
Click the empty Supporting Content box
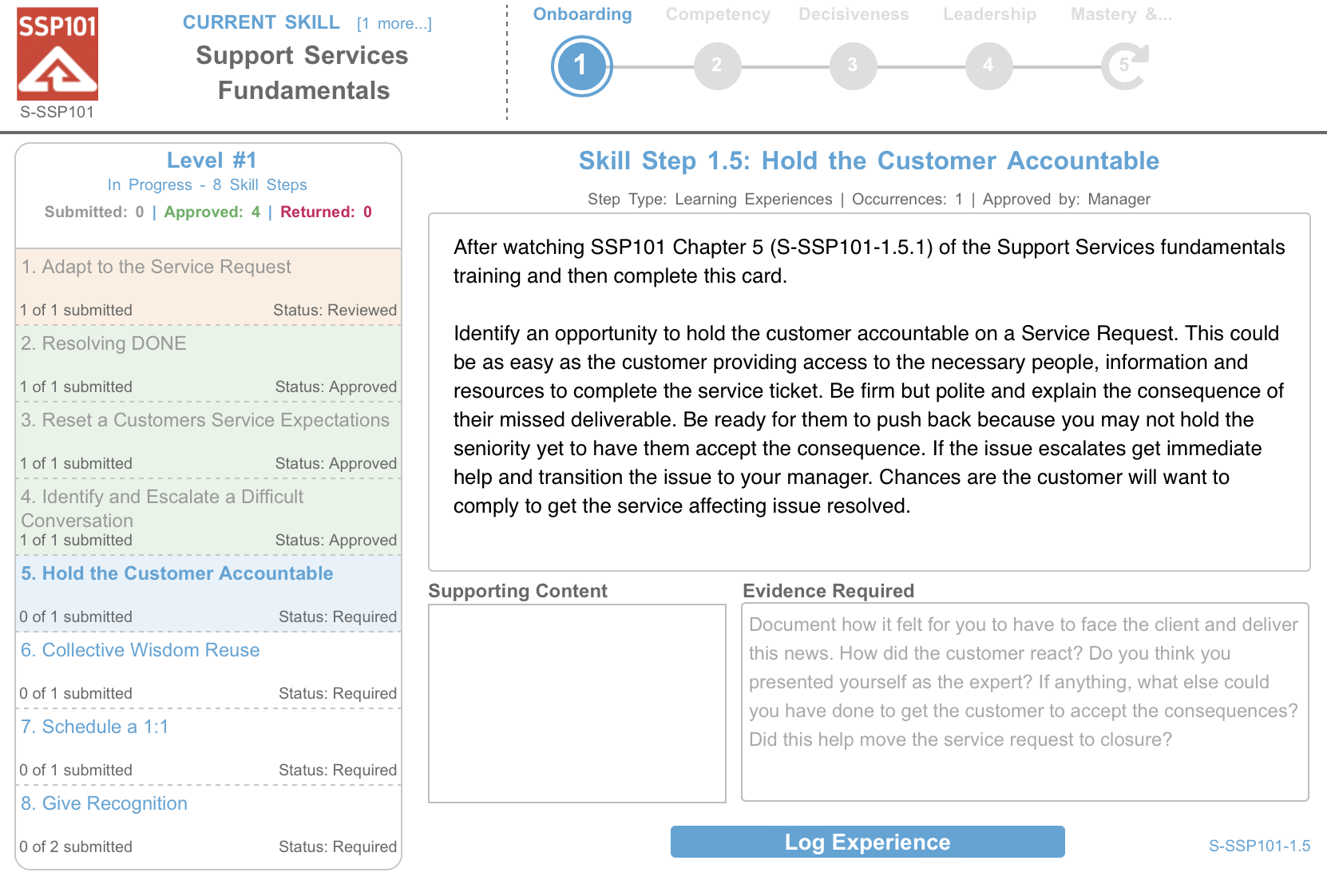point(576,703)
